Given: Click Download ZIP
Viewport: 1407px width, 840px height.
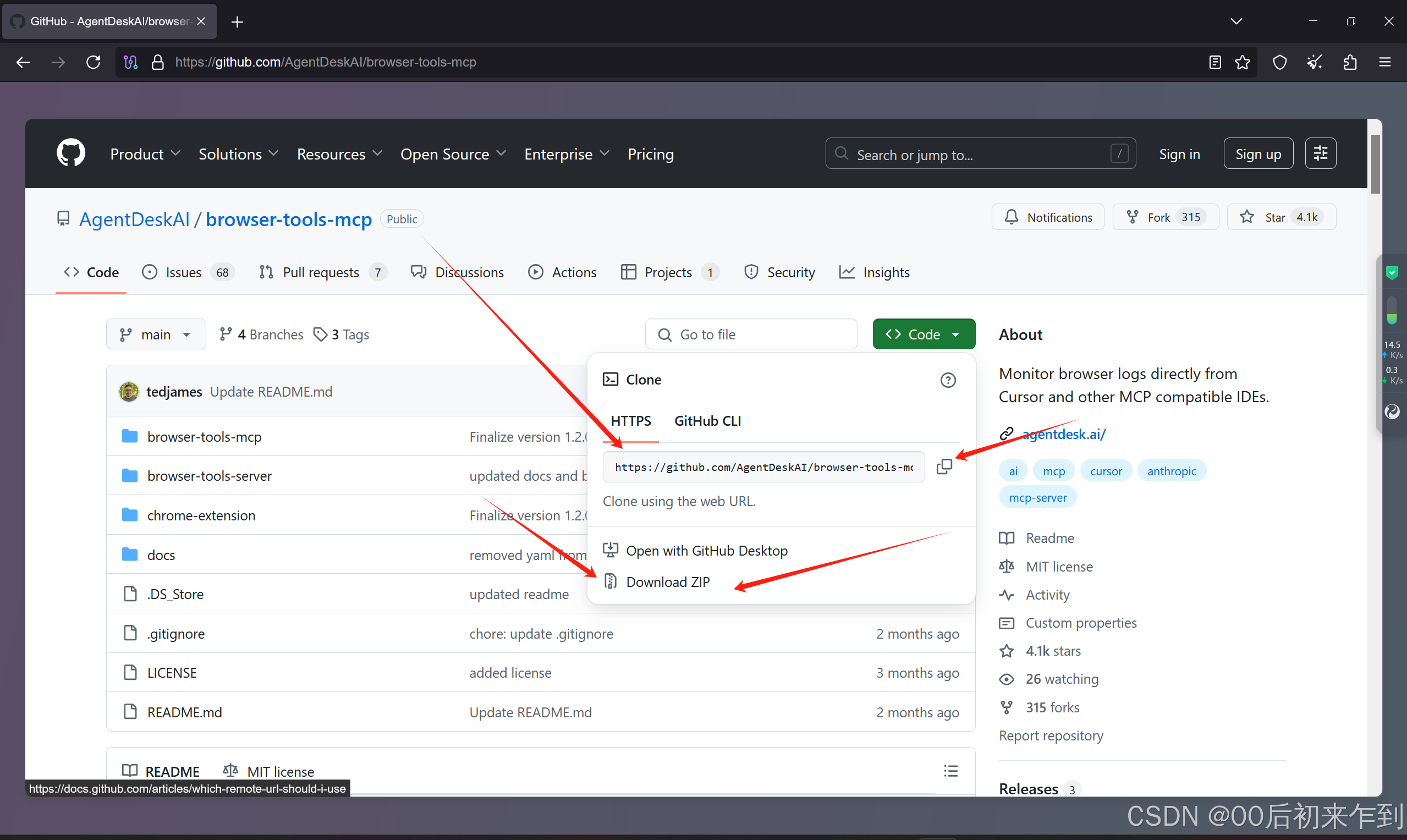Looking at the screenshot, I should click(x=668, y=581).
